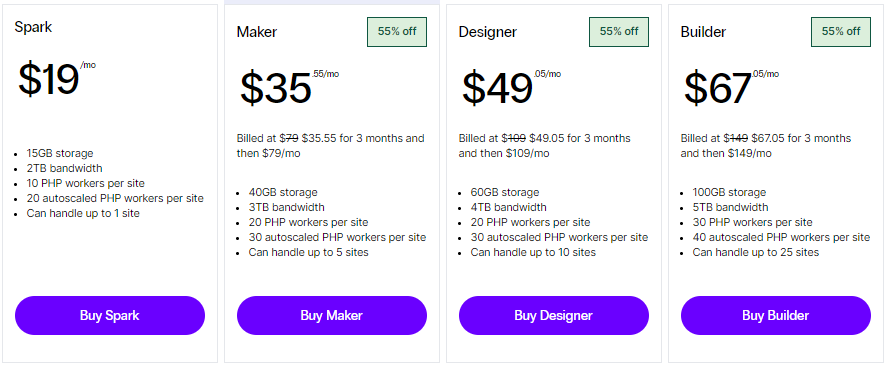Click the Maker plan title
This screenshot has height=366, width=889.
pos(257,32)
